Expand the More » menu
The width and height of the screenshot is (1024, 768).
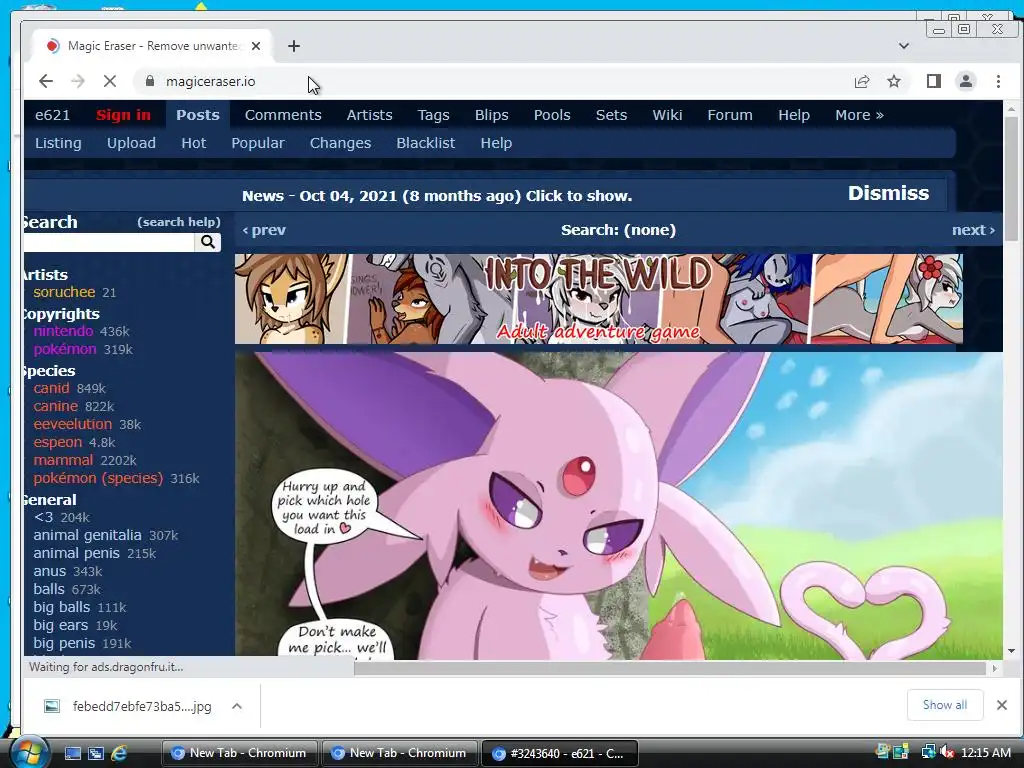tap(859, 115)
